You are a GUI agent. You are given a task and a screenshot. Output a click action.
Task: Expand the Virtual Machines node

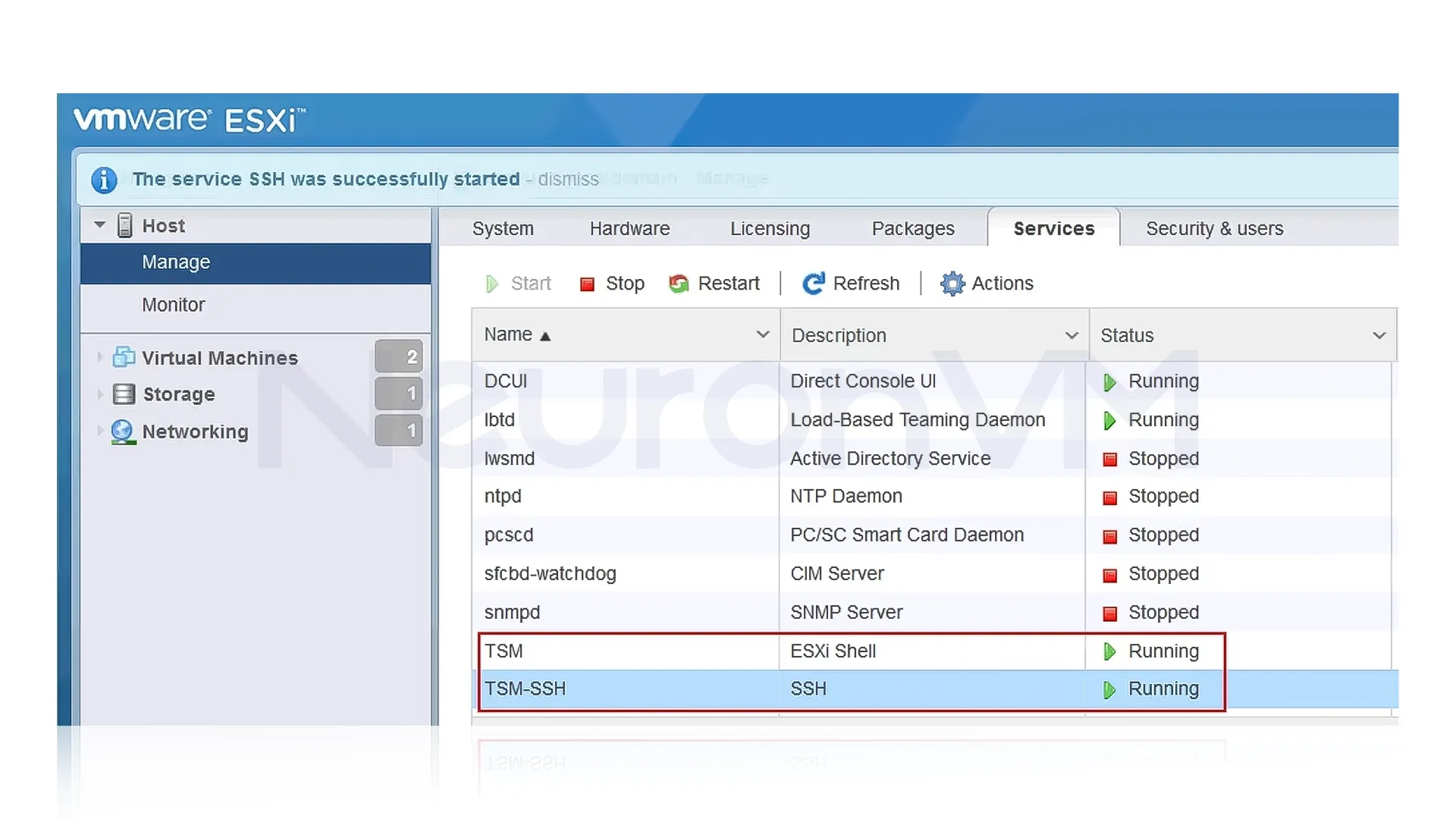coord(99,357)
